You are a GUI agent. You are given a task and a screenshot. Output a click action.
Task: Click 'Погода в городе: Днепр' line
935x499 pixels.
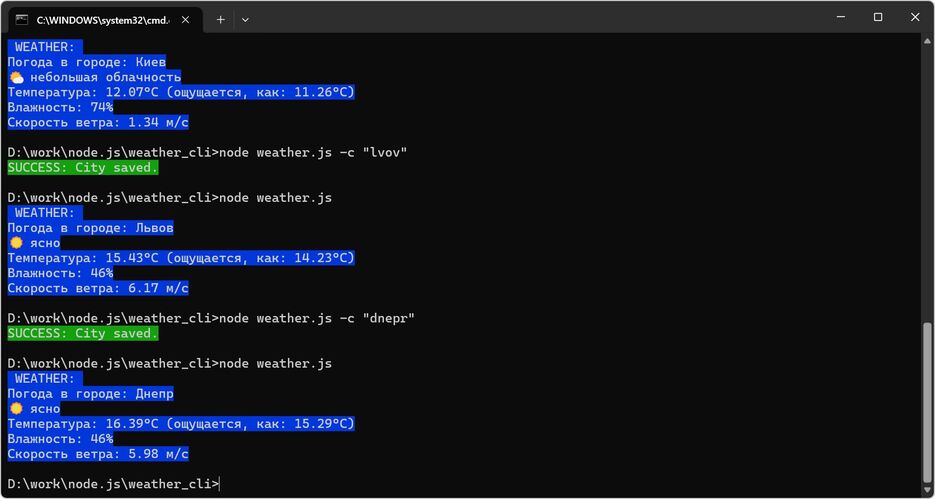(x=91, y=393)
